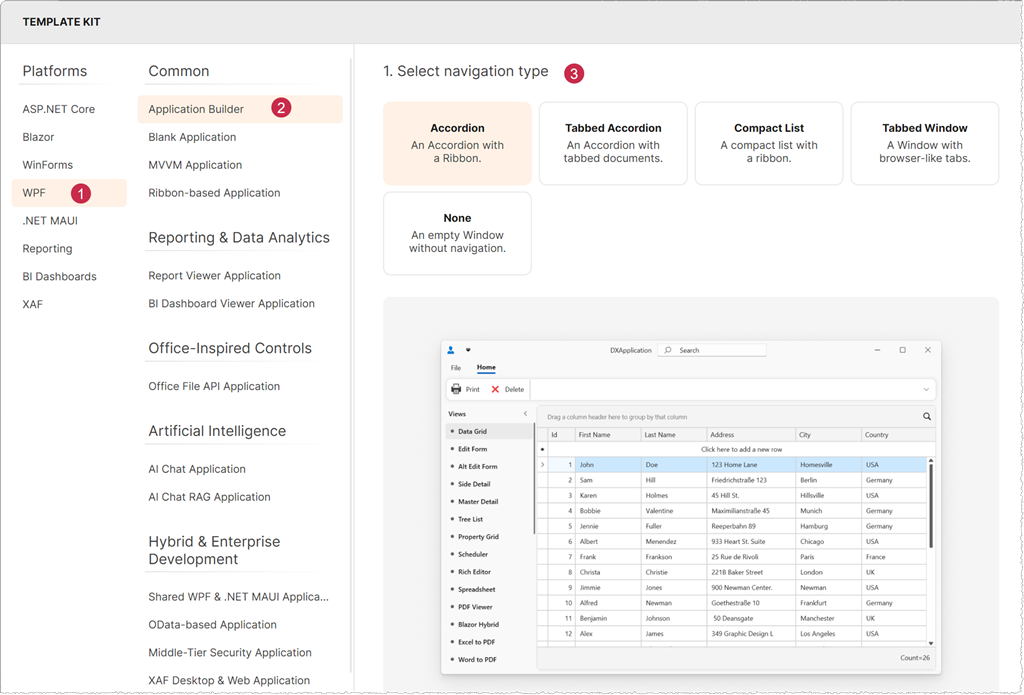
Task: Click the red Delete X icon
Action: pos(495,388)
